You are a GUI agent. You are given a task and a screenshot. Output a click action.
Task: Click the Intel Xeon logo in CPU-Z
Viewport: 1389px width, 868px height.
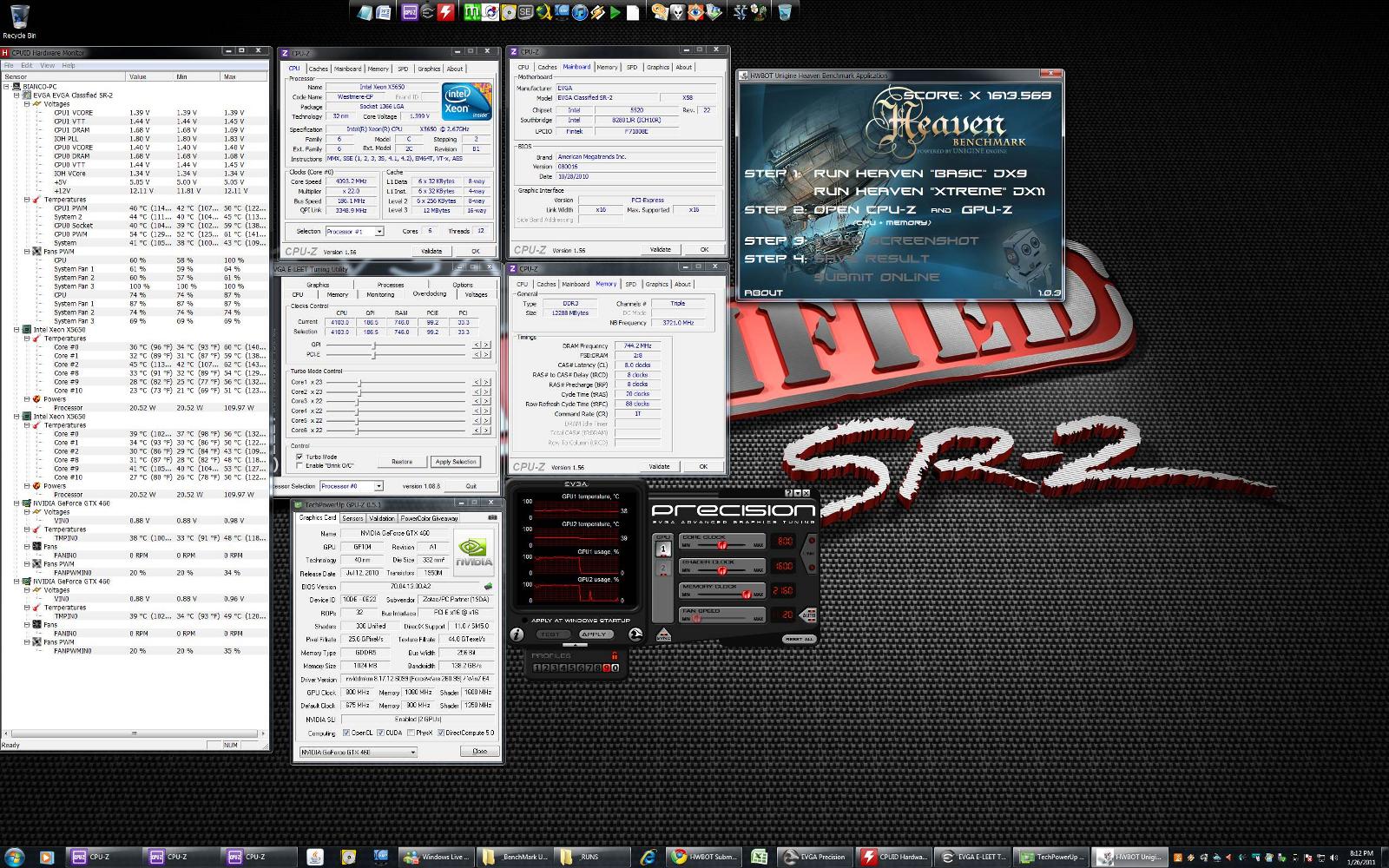(x=467, y=102)
